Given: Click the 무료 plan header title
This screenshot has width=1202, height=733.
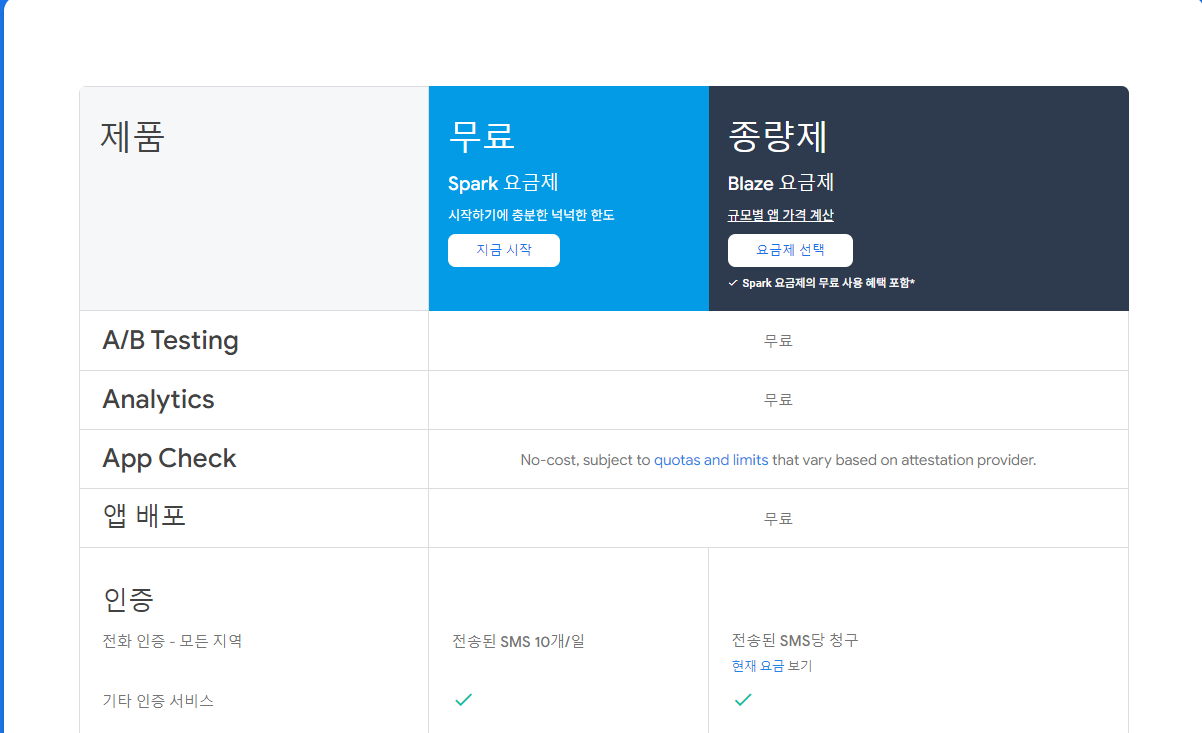Looking at the screenshot, I should [481, 136].
